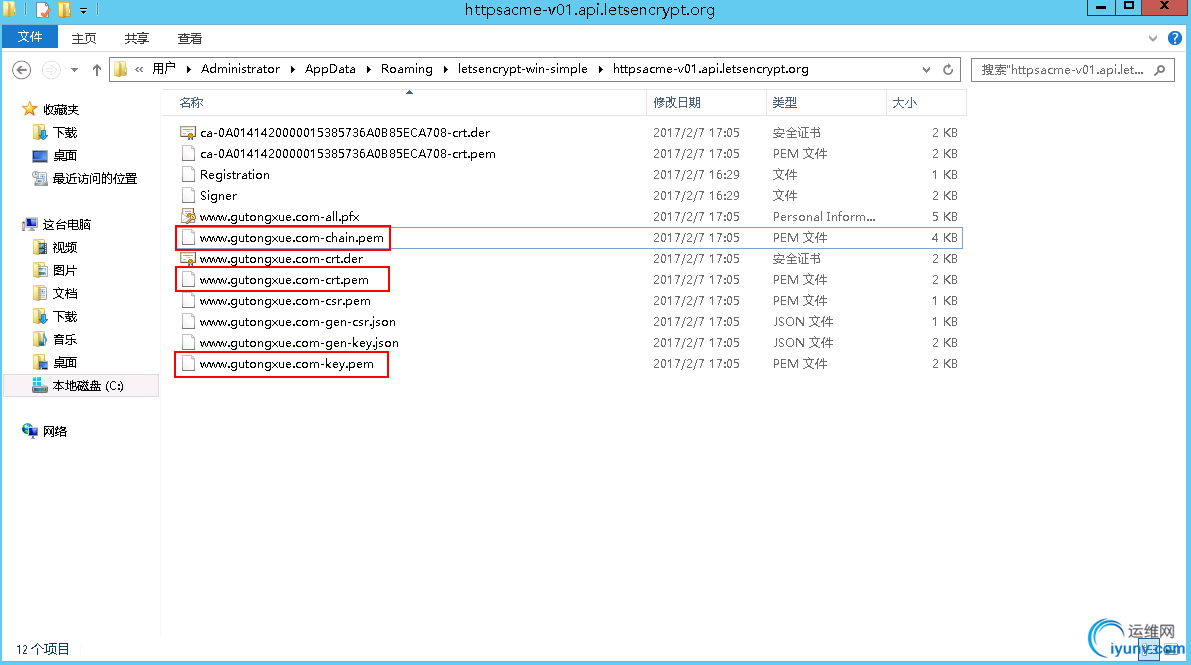Select 这台电脑 in the navigation pane
Image resolution: width=1191 pixels, height=665 pixels.
point(67,224)
